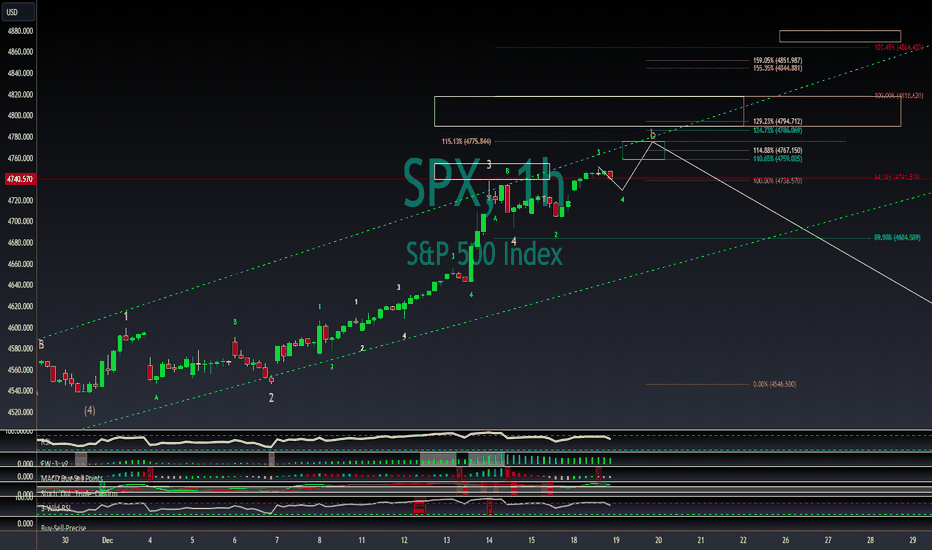932x550 pixels.
Task: Click the current price label 4740.570
Action: pyautogui.click(x=20, y=179)
